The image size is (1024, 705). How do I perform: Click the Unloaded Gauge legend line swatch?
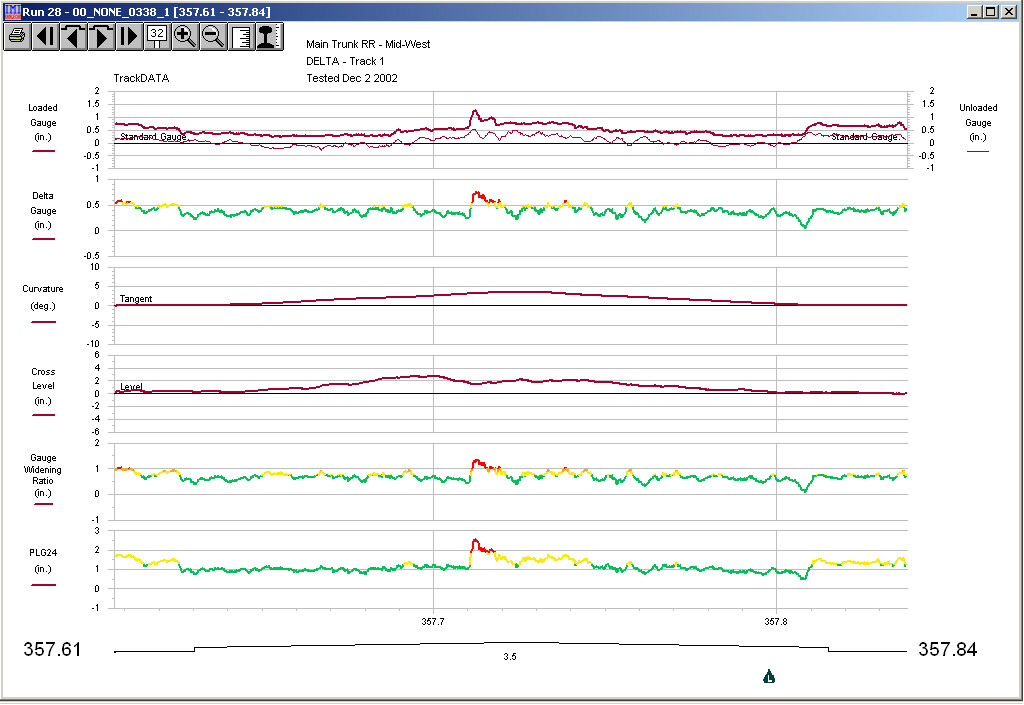tap(977, 151)
